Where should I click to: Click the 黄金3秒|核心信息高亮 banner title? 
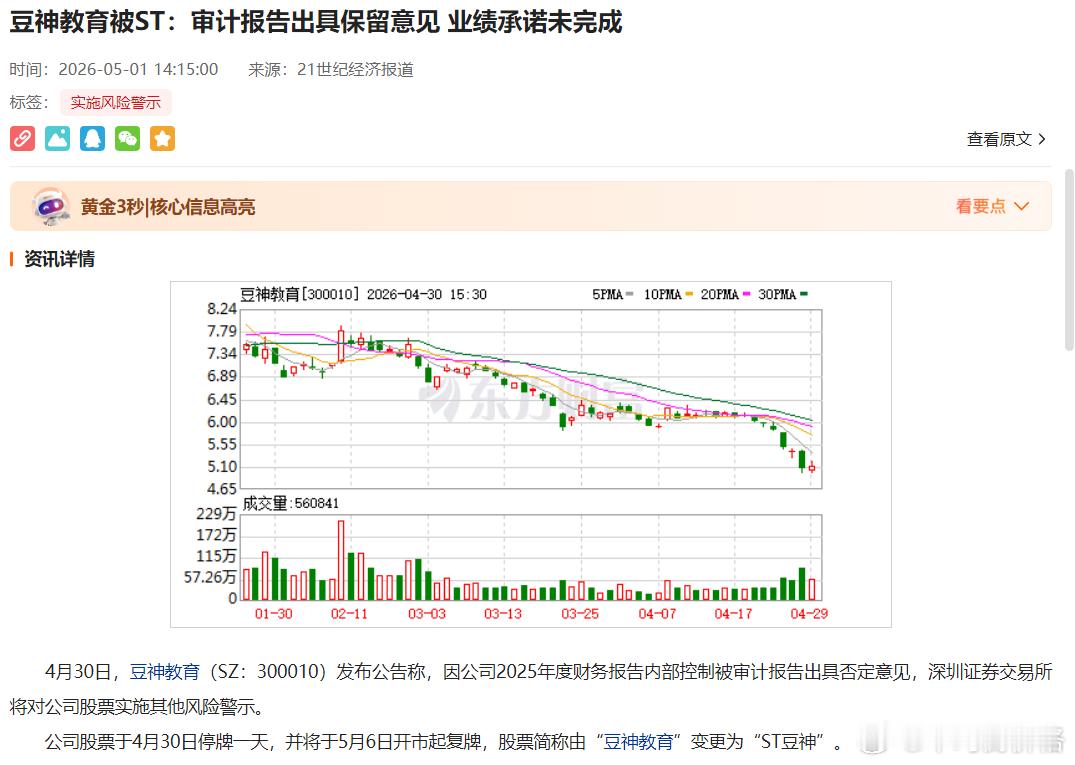[168, 207]
